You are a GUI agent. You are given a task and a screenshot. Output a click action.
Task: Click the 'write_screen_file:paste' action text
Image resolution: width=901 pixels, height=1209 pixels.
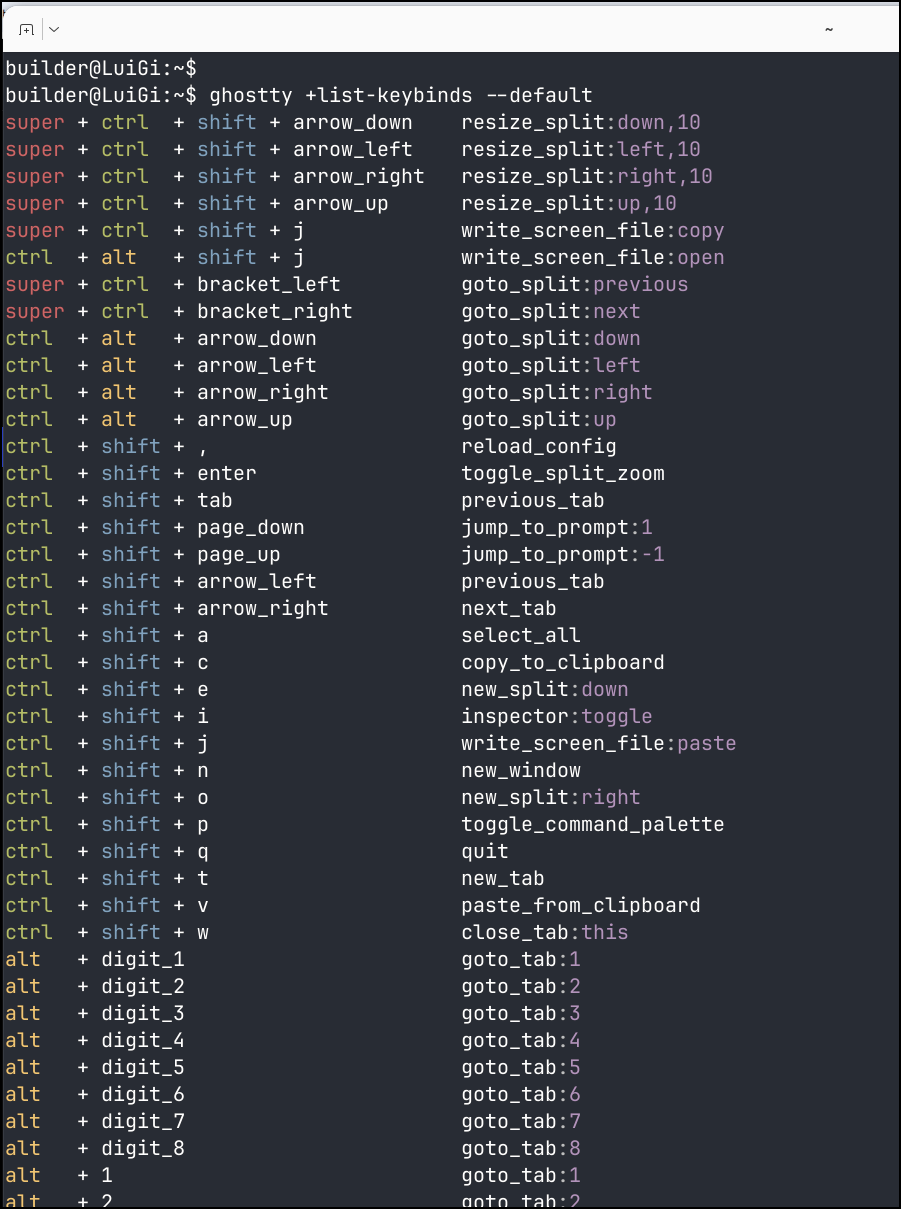tap(598, 744)
